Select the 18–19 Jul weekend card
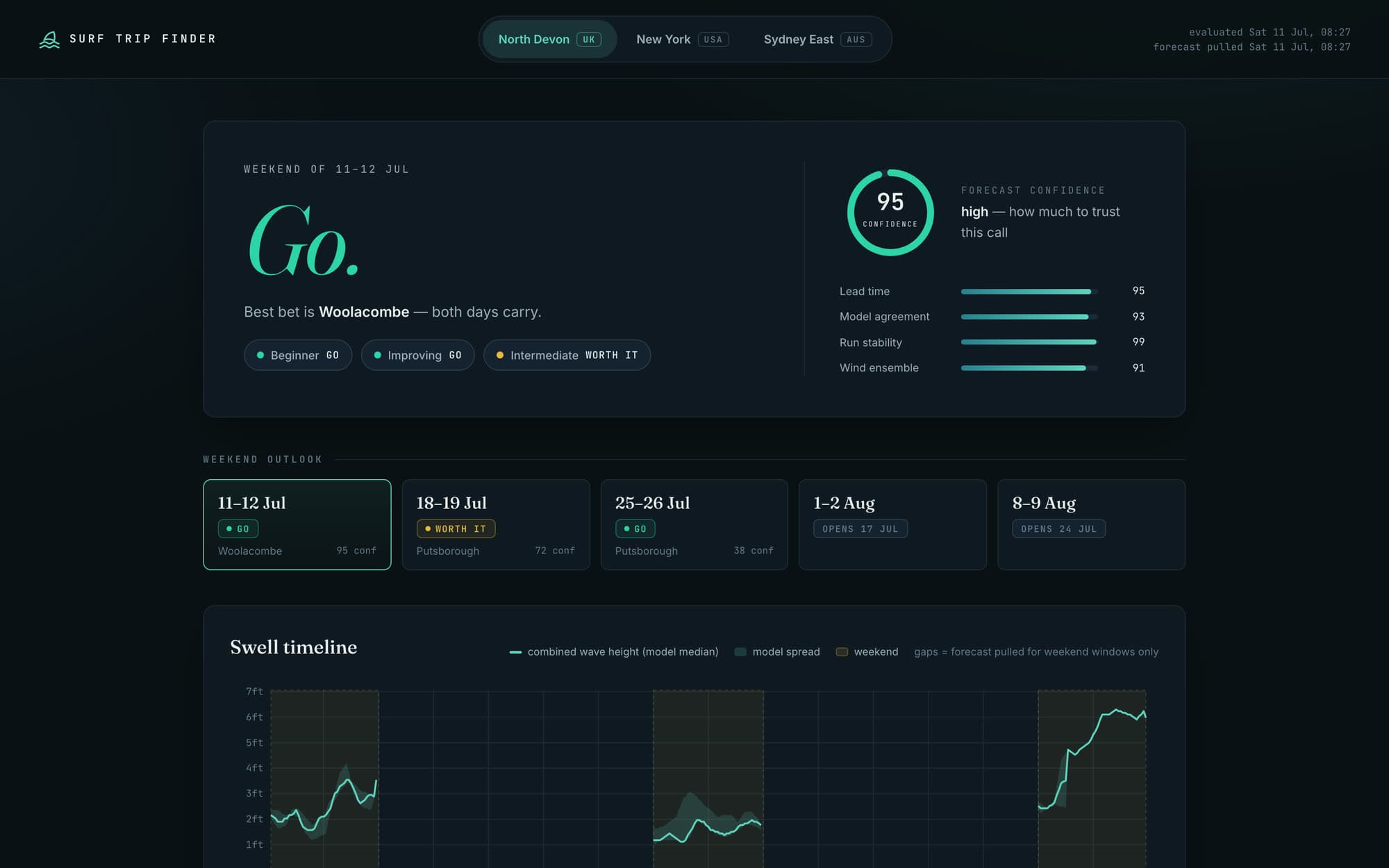This screenshot has width=1389, height=868. (x=496, y=524)
